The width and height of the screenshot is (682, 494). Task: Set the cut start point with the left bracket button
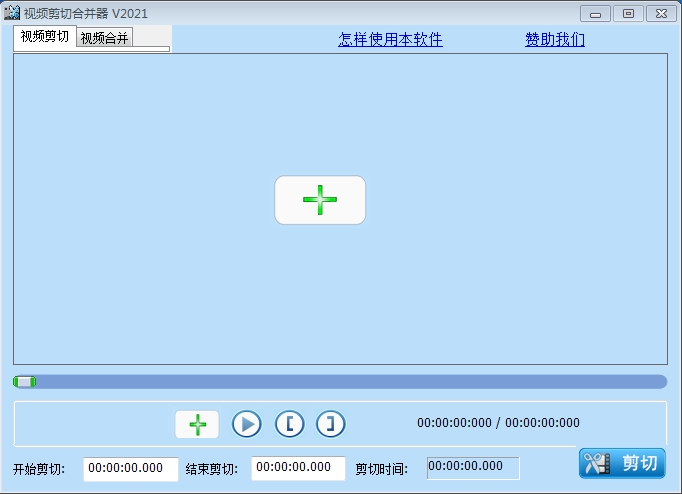point(289,424)
